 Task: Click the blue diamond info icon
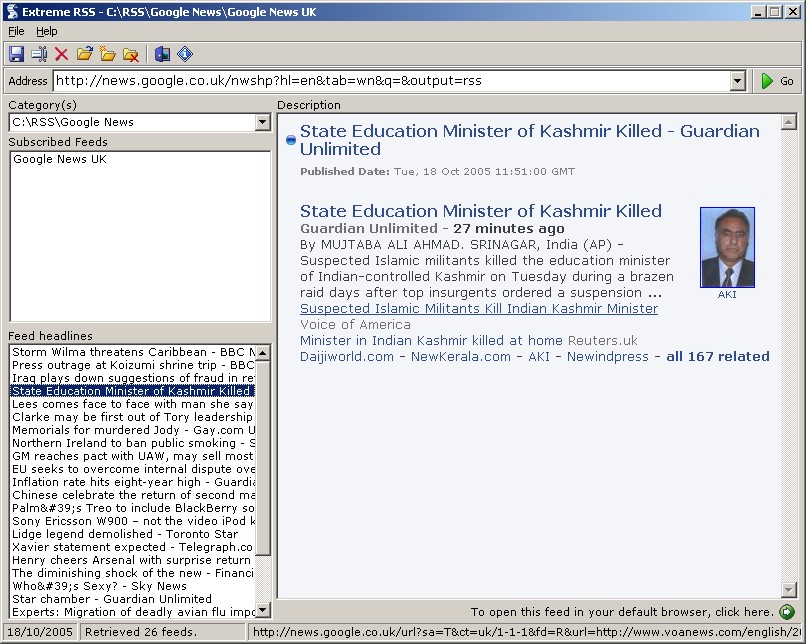185,54
